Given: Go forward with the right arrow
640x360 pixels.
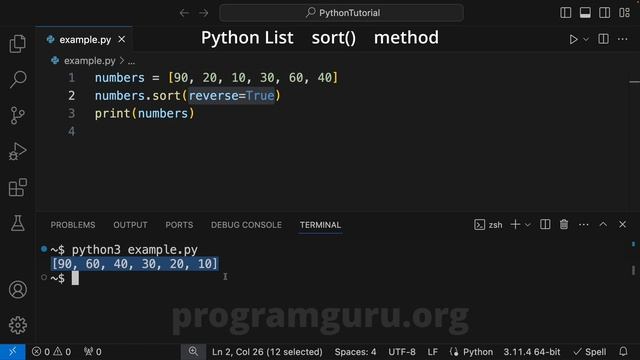Looking at the screenshot, I should (x=203, y=13).
